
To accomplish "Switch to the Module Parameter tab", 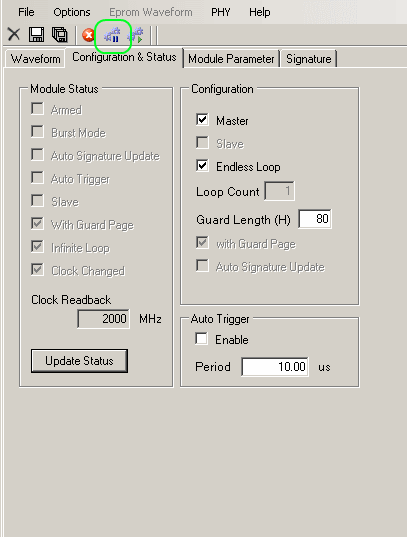I will 232,59.
